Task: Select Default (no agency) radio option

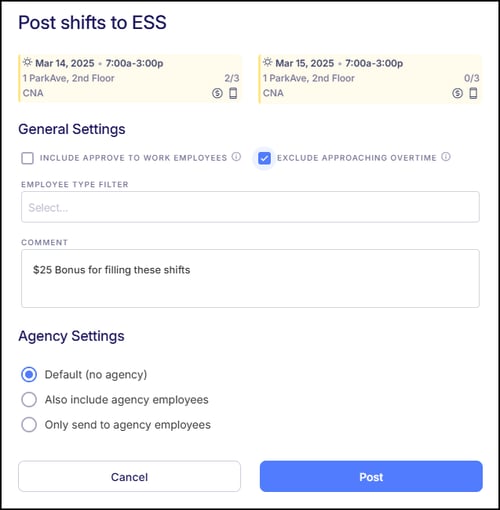Action: coord(29,374)
